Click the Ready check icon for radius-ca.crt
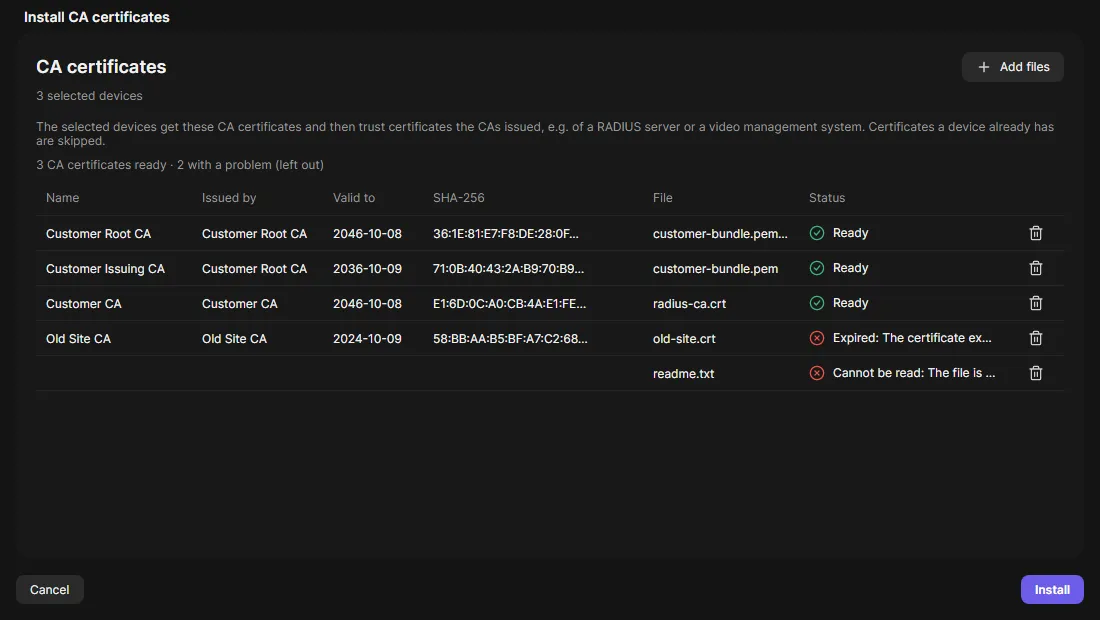Screen dimensions: 1100x620 click(x=817, y=303)
